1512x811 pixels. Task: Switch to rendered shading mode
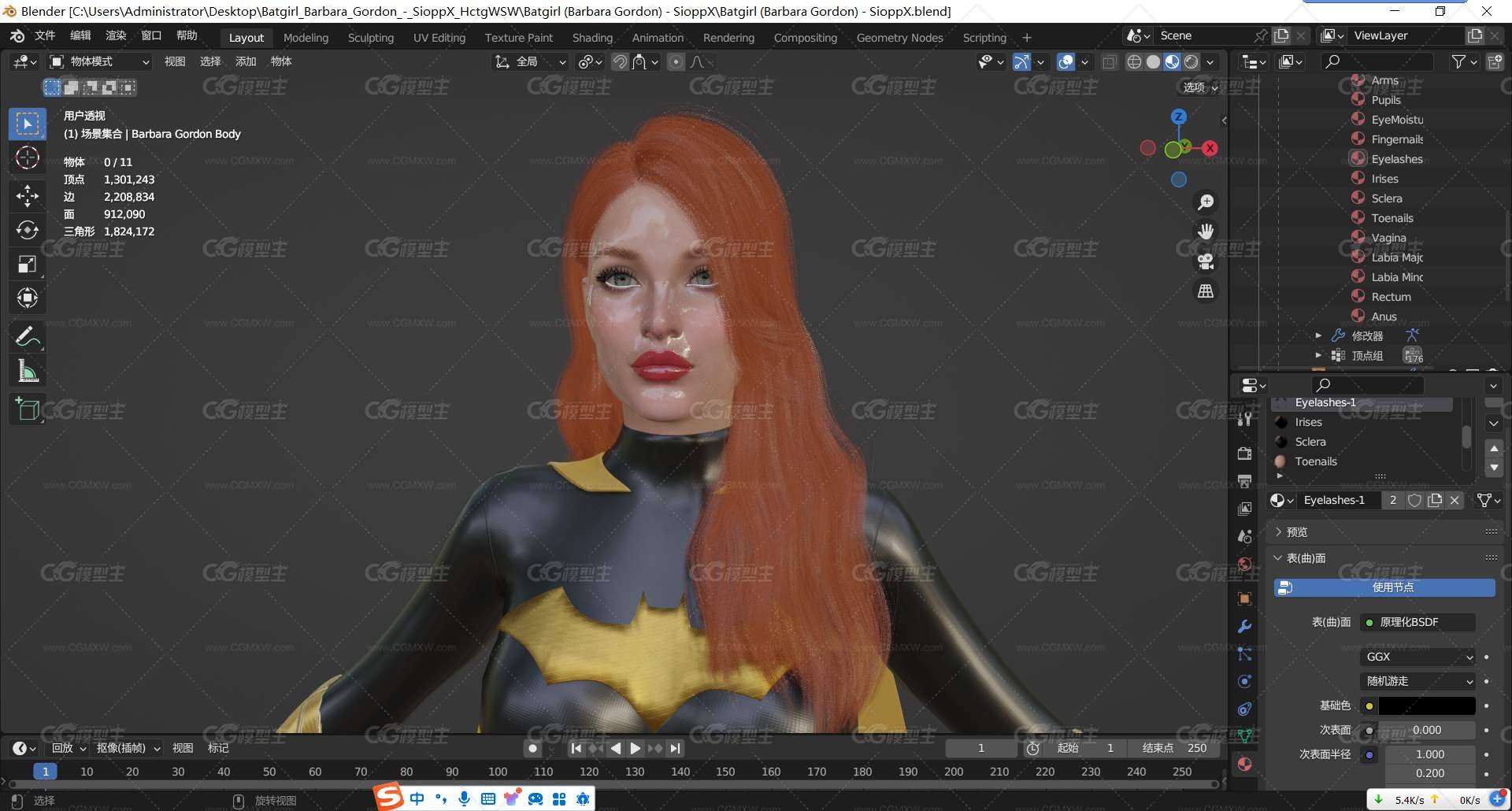click(x=1191, y=61)
